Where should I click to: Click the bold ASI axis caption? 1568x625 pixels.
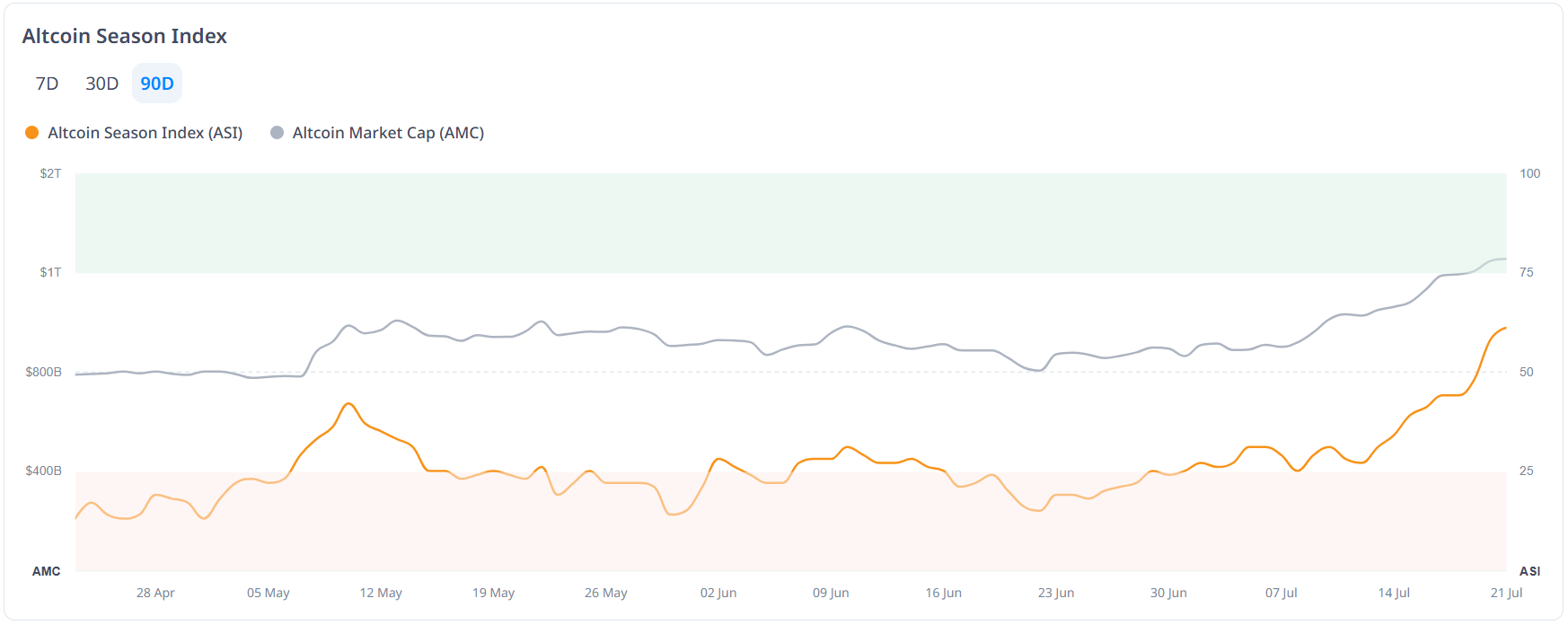click(x=1529, y=571)
